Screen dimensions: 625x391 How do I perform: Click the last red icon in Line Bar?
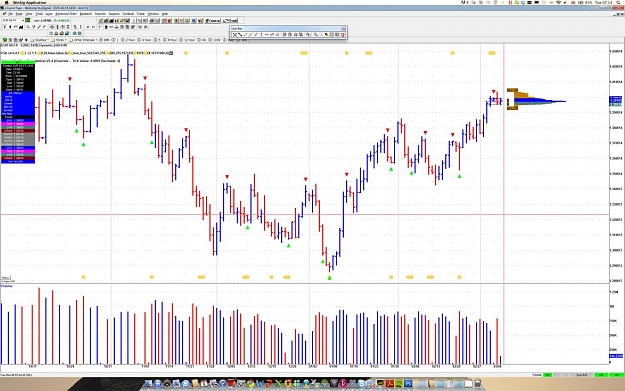pyautogui.click(x=343, y=35)
